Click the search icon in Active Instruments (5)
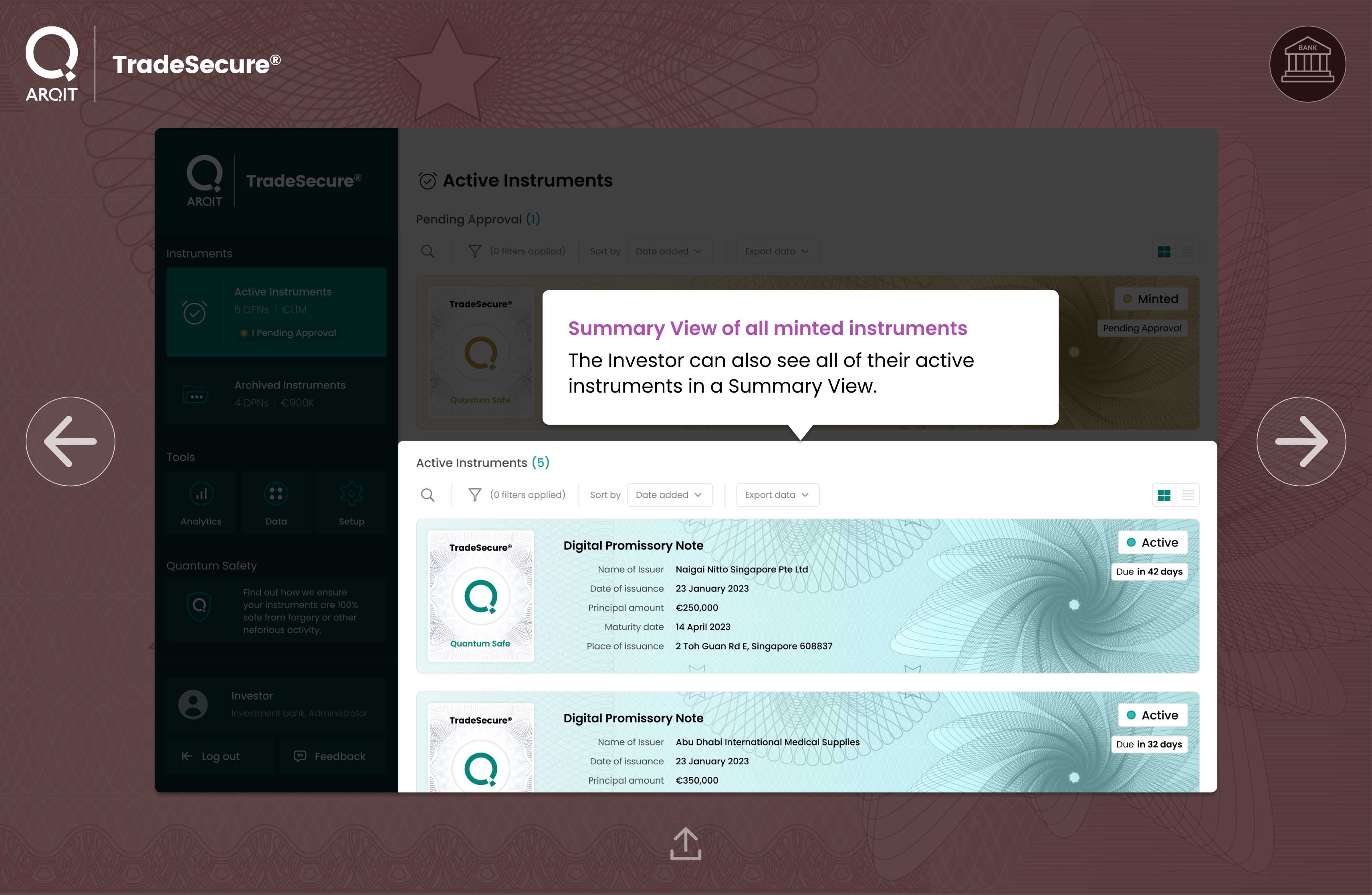This screenshot has width=1372, height=895. [x=428, y=495]
